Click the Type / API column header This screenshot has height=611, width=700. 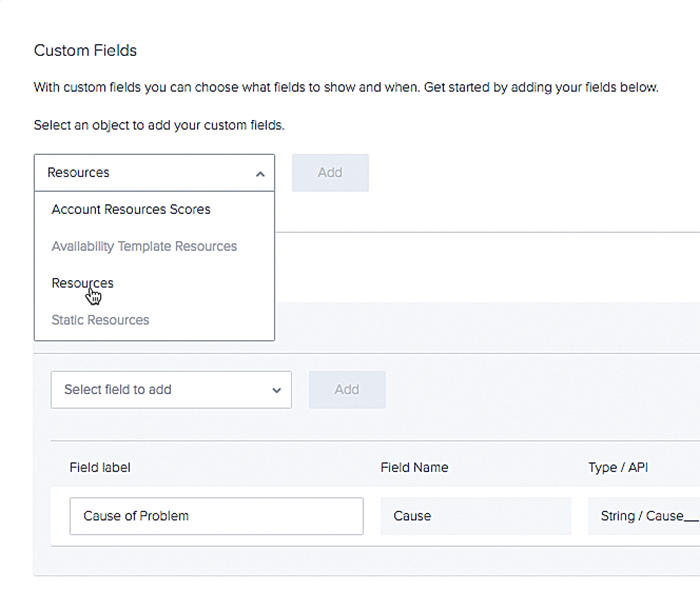(618, 467)
